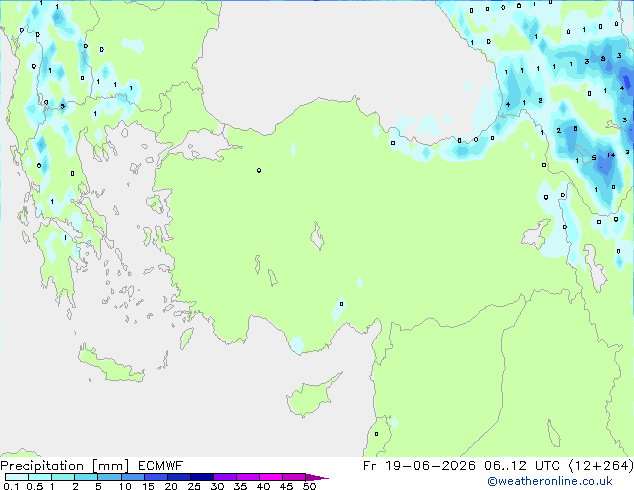Click the central Turkey salt lake outline
This screenshot has width=634, height=490.
317,236
